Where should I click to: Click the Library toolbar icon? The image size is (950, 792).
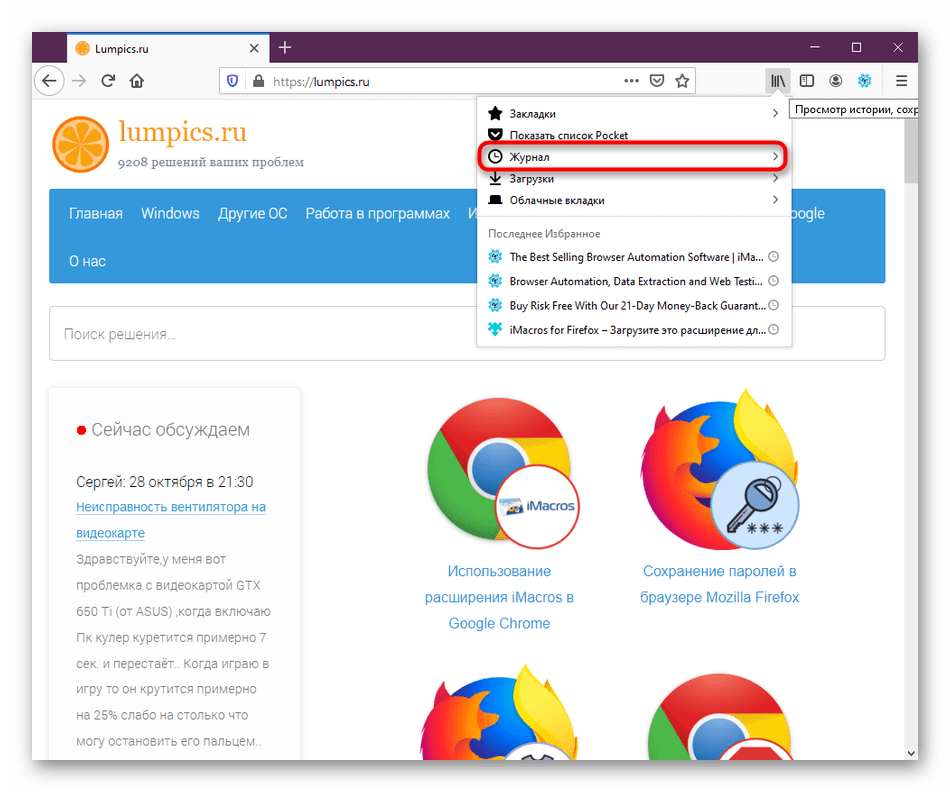[778, 81]
